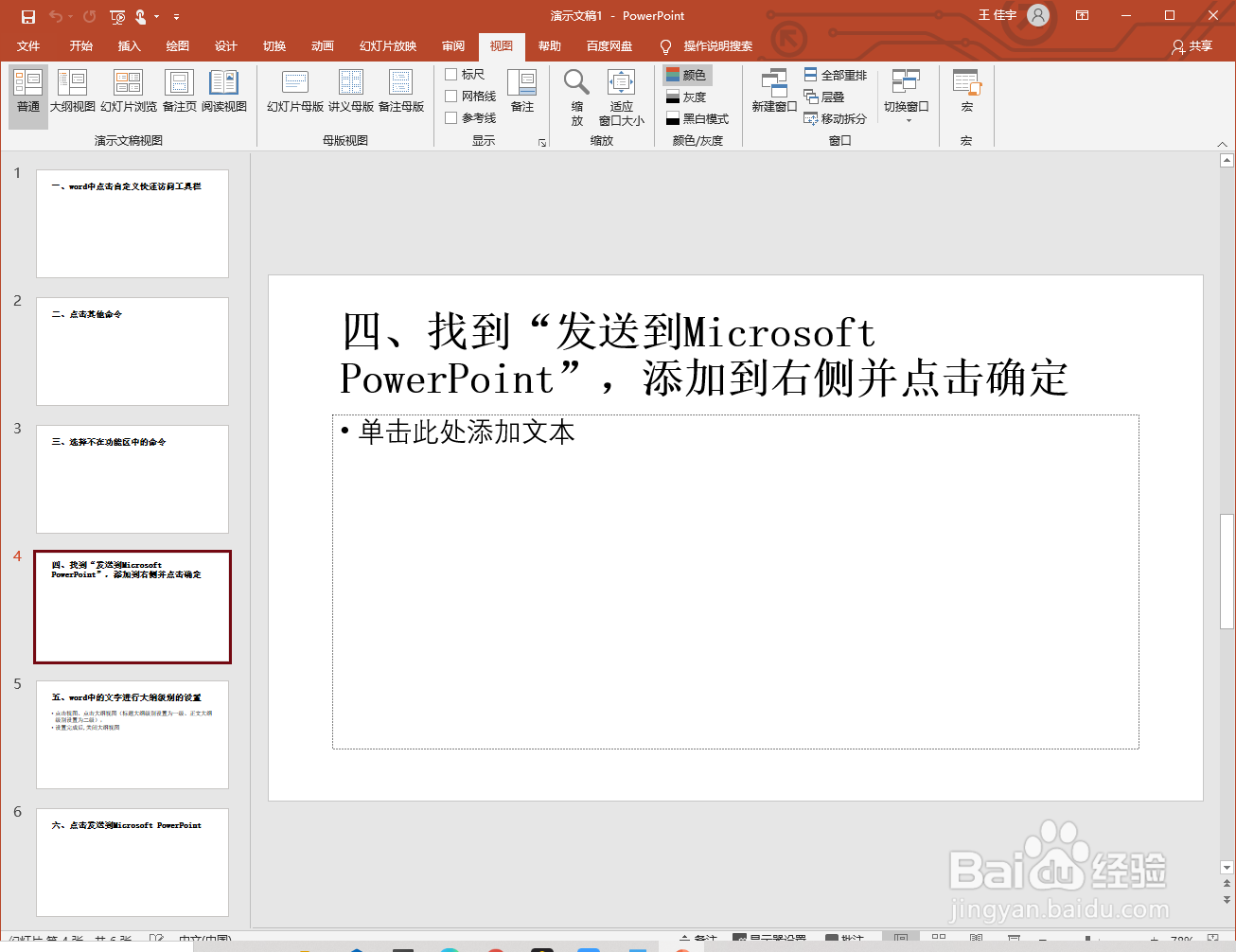Click 移动拆分 move split
This screenshot has height=952, width=1236.
click(x=835, y=118)
